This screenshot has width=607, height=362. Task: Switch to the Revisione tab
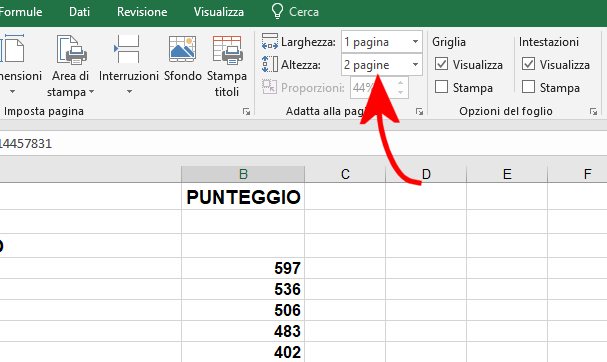(x=142, y=12)
